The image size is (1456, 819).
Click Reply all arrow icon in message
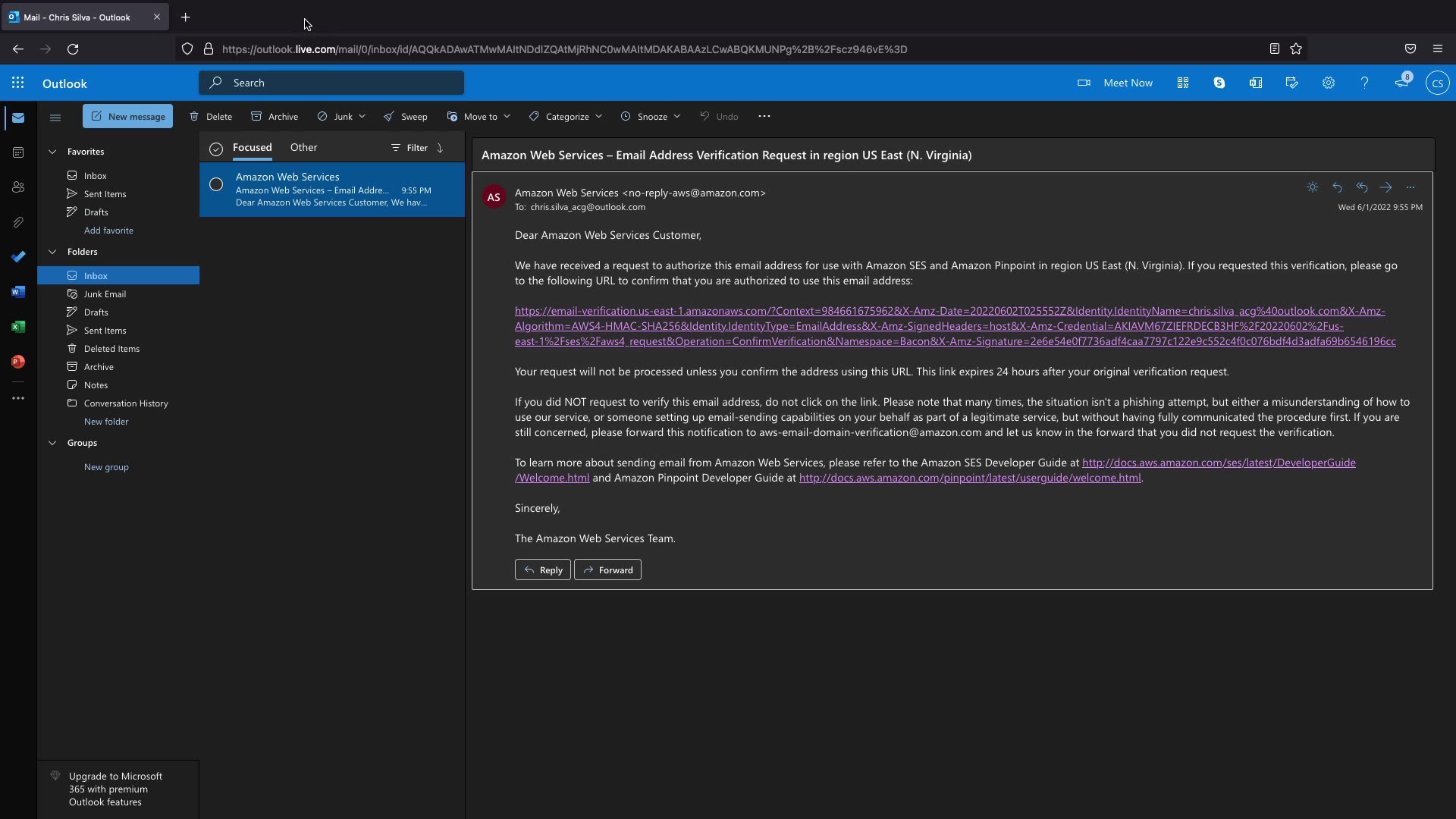(x=1362, y=187)
